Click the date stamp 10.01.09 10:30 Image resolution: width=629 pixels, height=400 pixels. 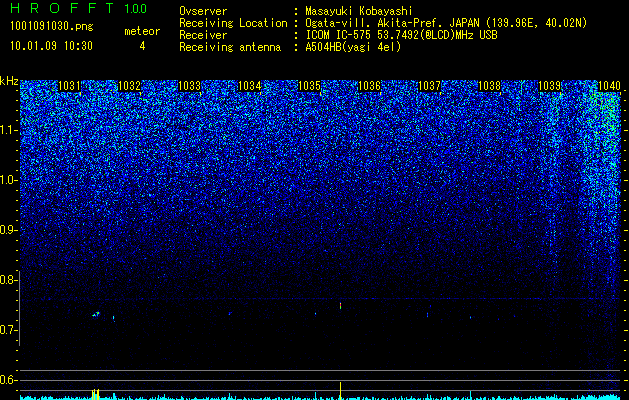[51, 46]
